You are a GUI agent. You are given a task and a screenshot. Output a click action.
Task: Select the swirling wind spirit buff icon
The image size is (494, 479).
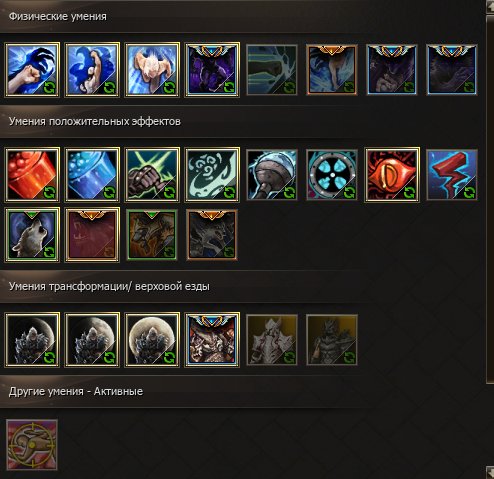coord(212,175)
